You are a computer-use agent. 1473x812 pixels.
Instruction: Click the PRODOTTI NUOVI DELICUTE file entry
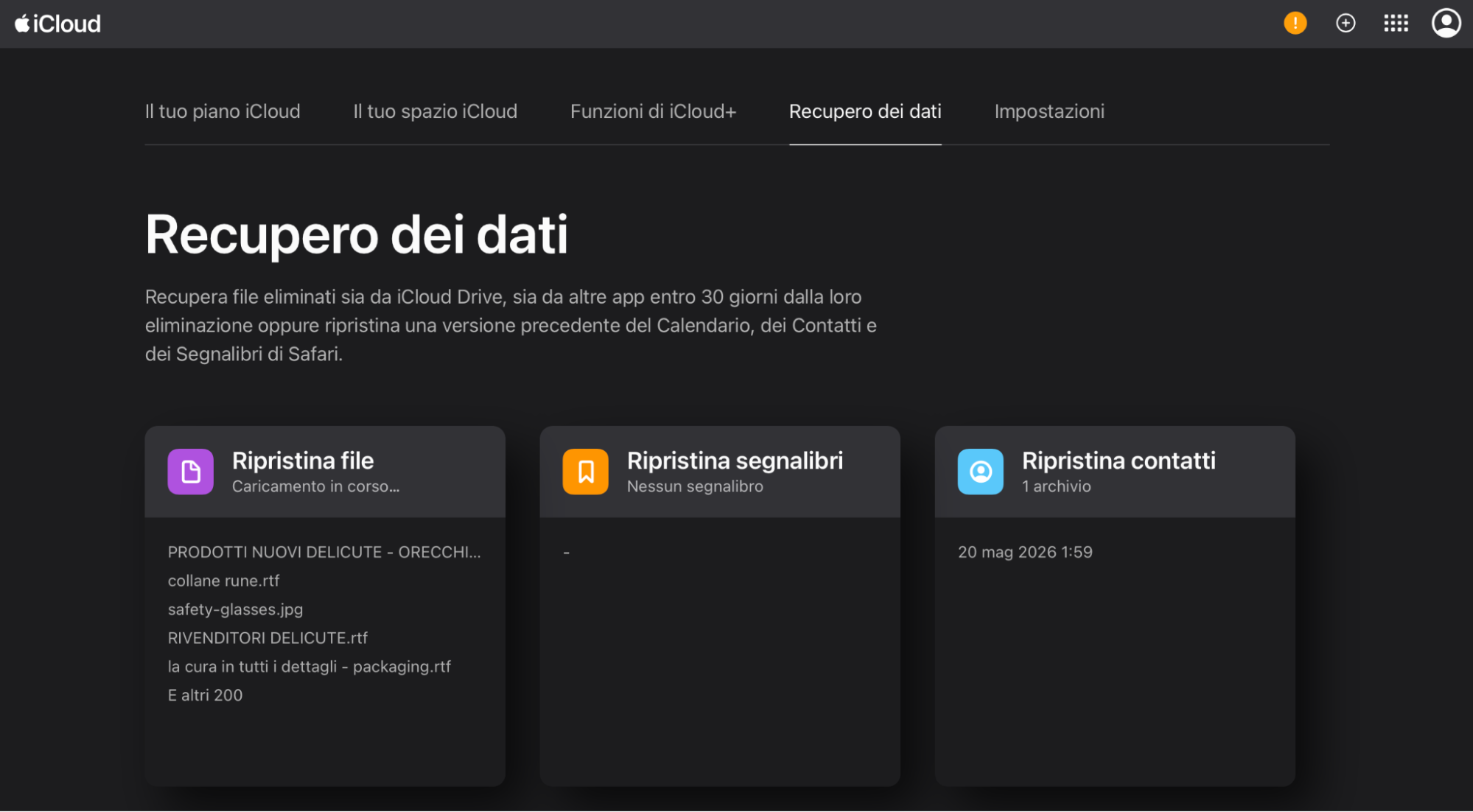324,552
